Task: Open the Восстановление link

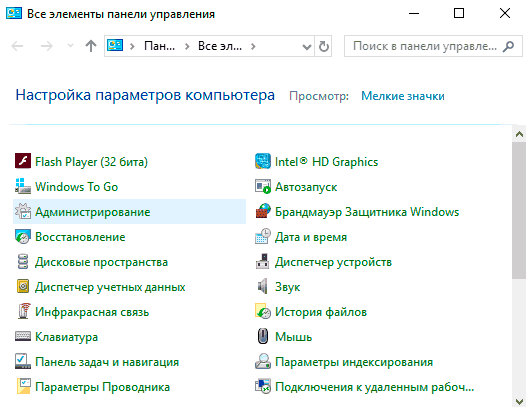Action: 80,237
